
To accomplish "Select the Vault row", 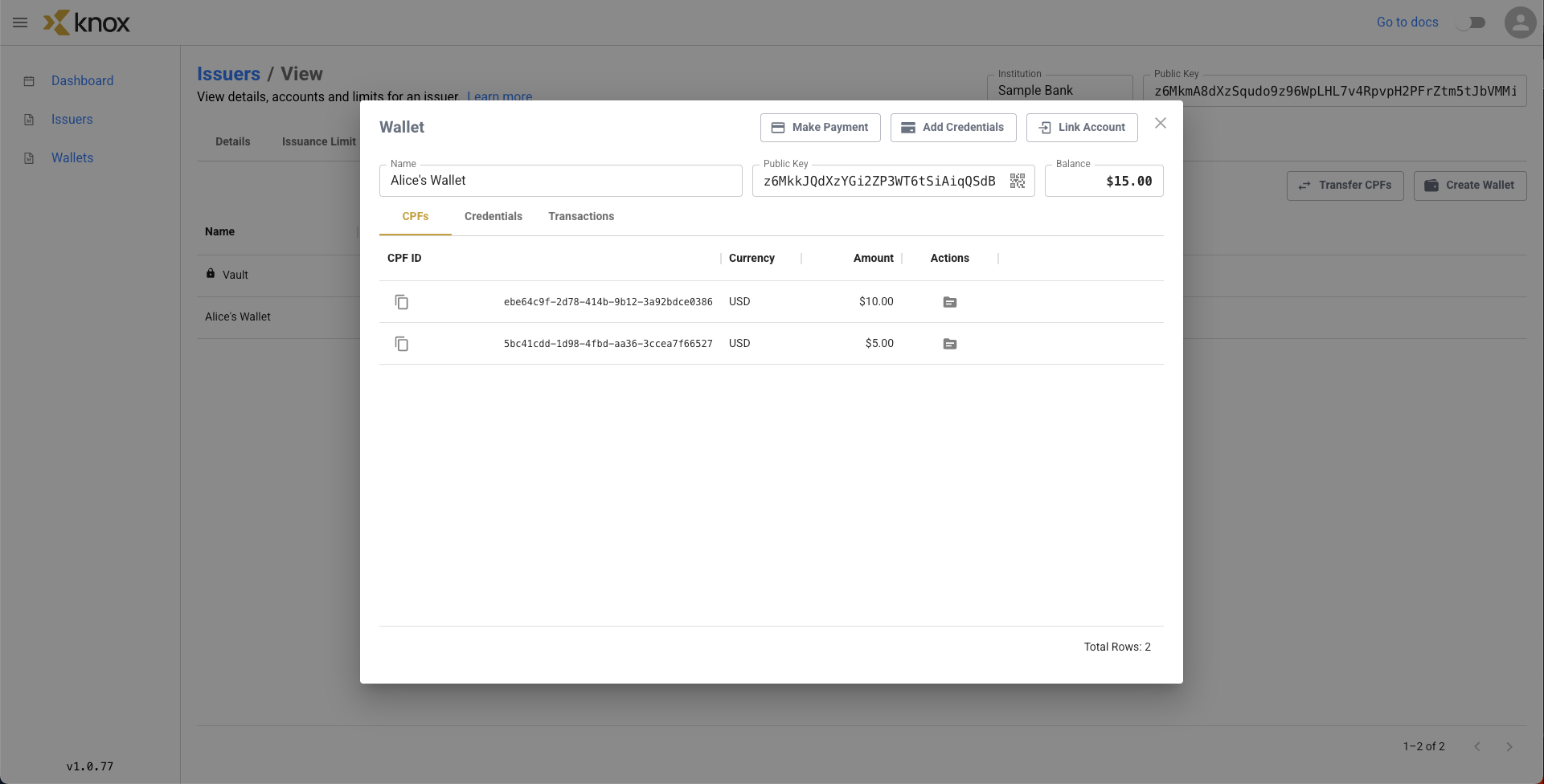I will 278,276.
